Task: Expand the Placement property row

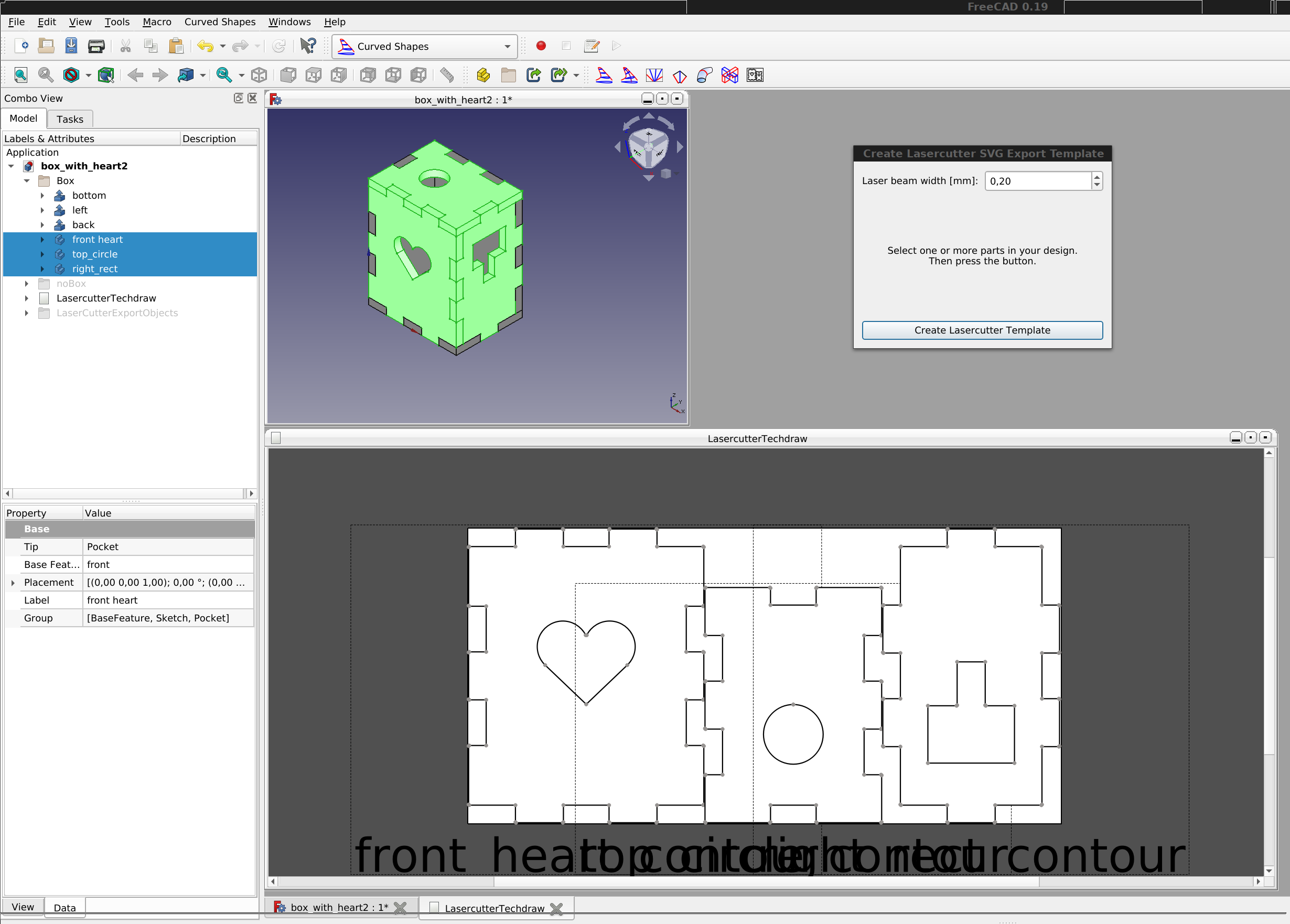Action: (x=13, y=583)
